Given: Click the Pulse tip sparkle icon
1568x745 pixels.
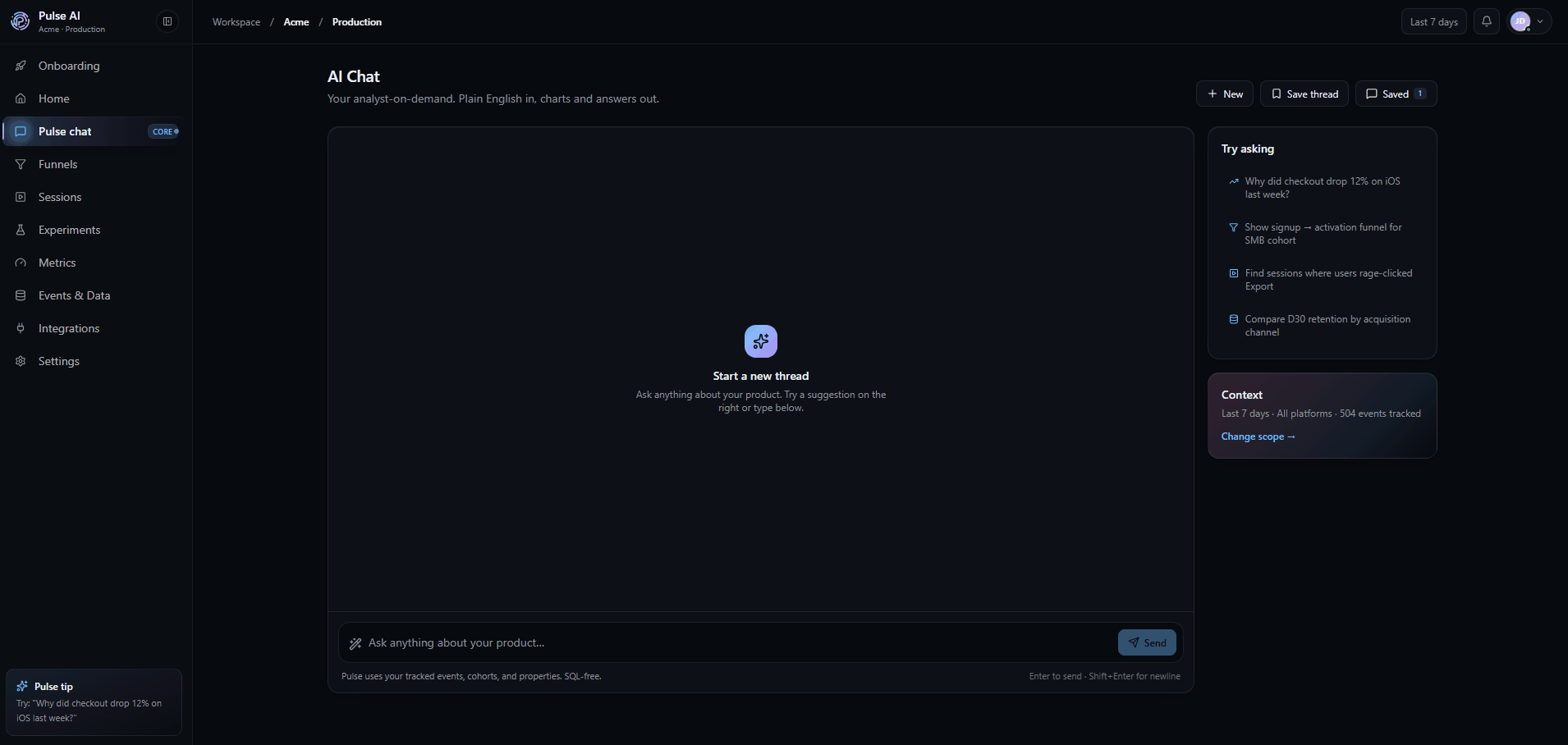Looking at the screenshot, I should [x=22, y=686].
